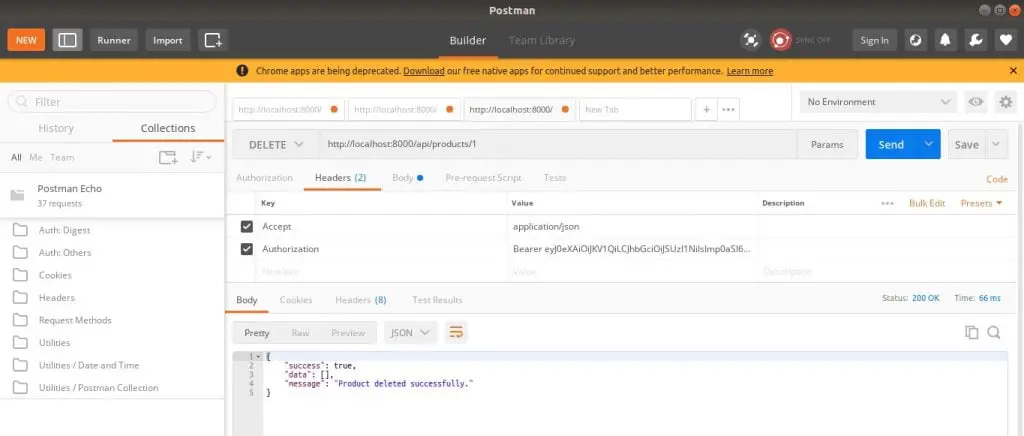1024x436 pixels.
Task: Open a new window icon
Action: click(214, 40)
